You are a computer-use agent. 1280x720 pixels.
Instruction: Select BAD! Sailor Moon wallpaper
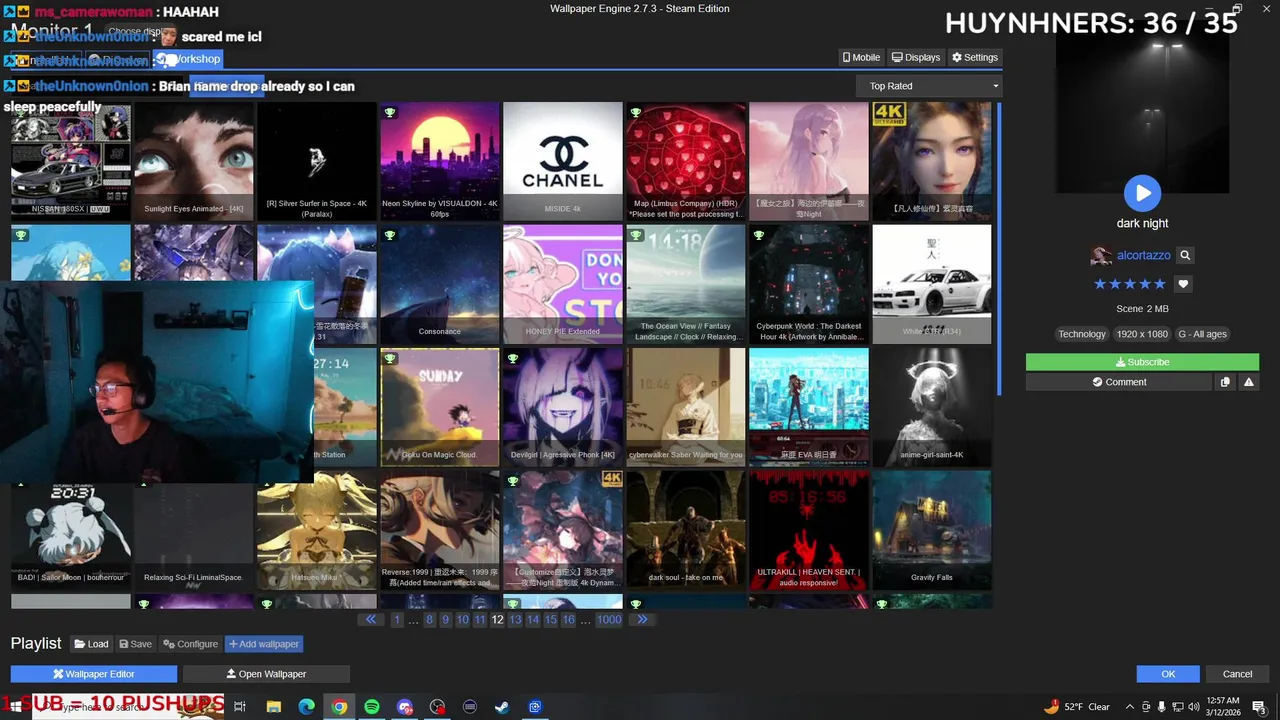pyautogui.click(x=71, y=535)
